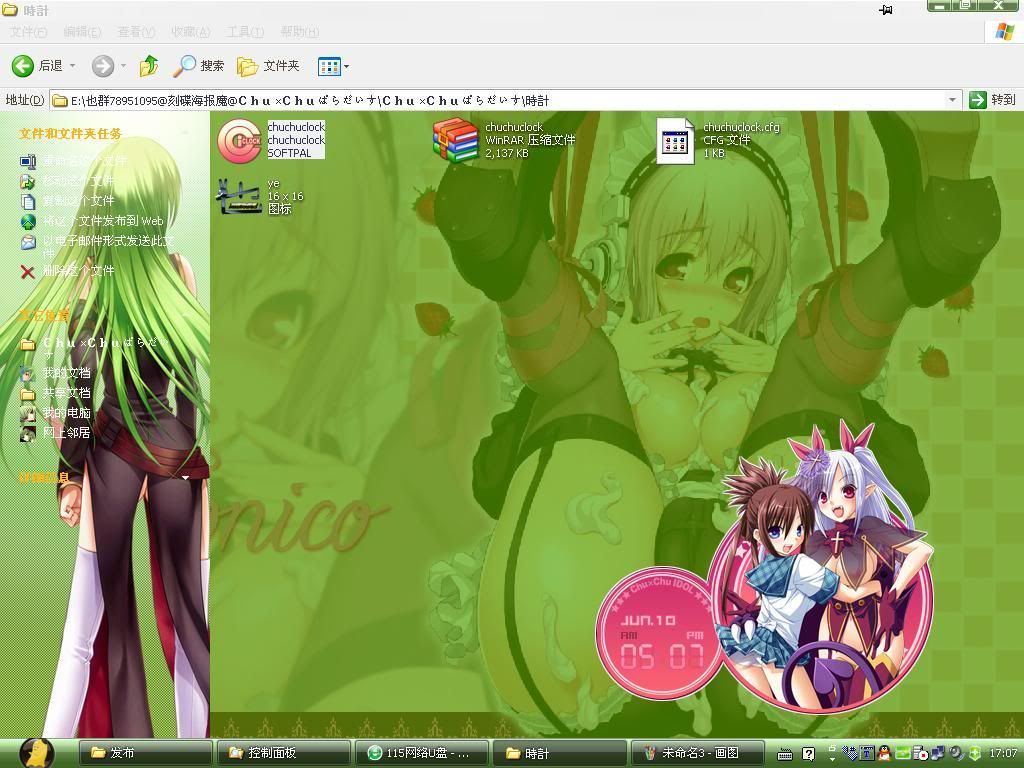Viewport: 1024px width, 768px height.
Task: Switch to 控制面板 taskbar window
Action: coord(283,753)
